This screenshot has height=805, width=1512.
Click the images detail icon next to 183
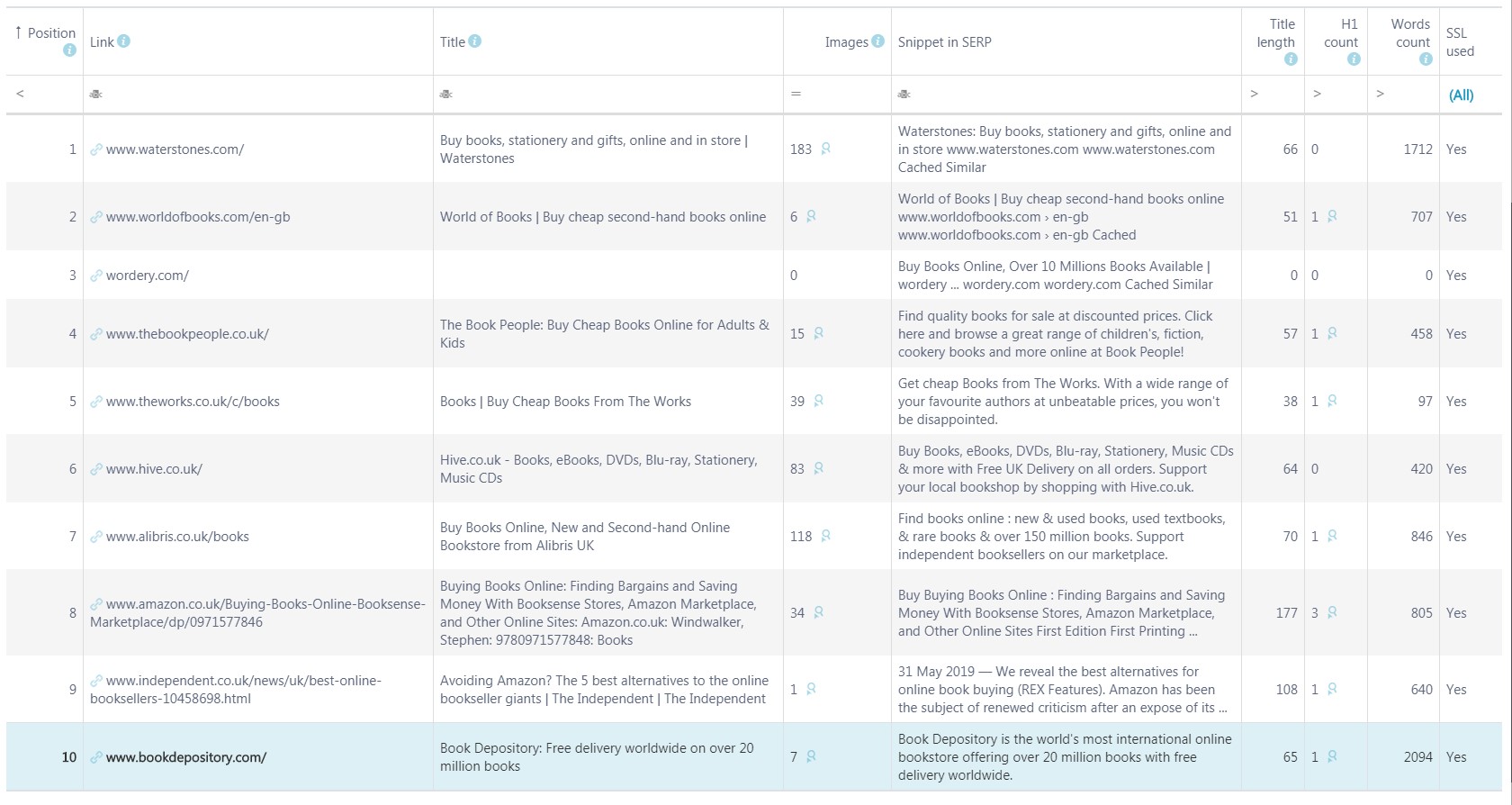point(826,149)
